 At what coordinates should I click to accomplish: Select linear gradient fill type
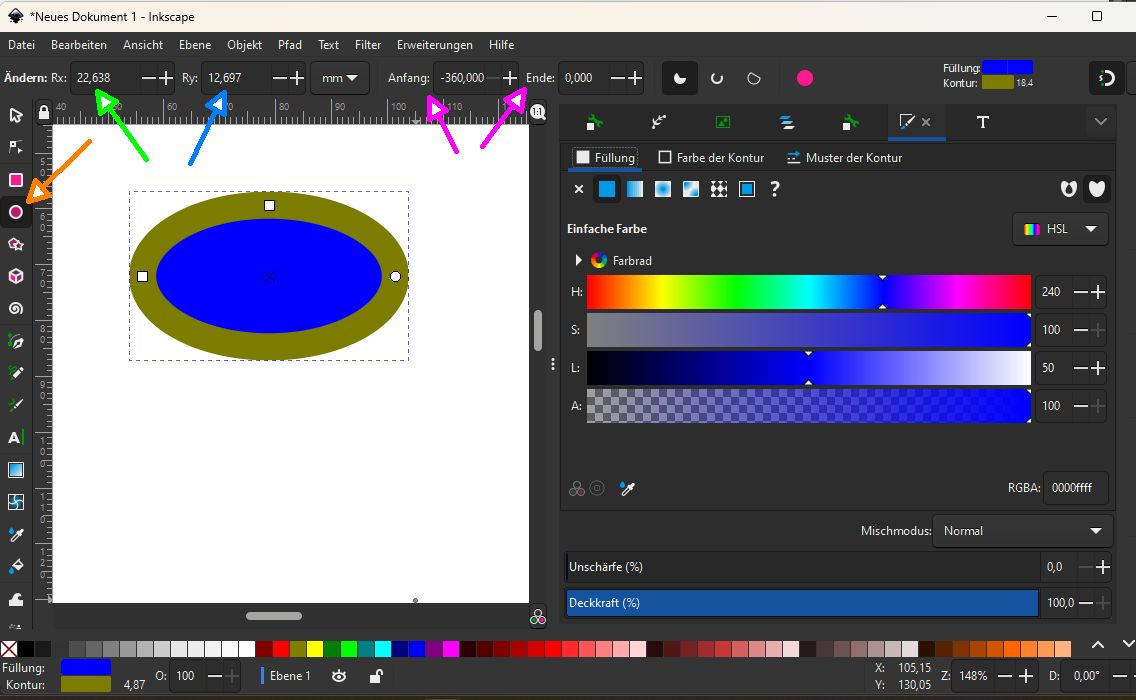pyautogui.click(x=635, y=189)
